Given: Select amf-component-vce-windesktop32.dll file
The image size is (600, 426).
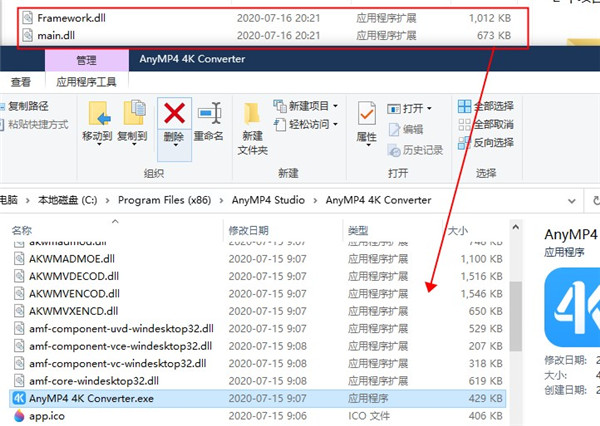Looking at the screenshot, I should 257,346.
